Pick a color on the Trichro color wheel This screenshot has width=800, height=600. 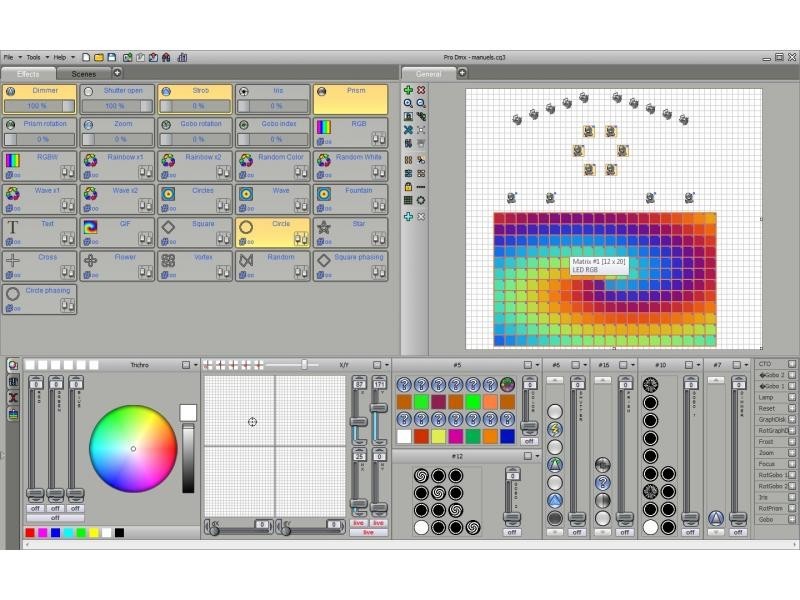[x=133, y=449]
